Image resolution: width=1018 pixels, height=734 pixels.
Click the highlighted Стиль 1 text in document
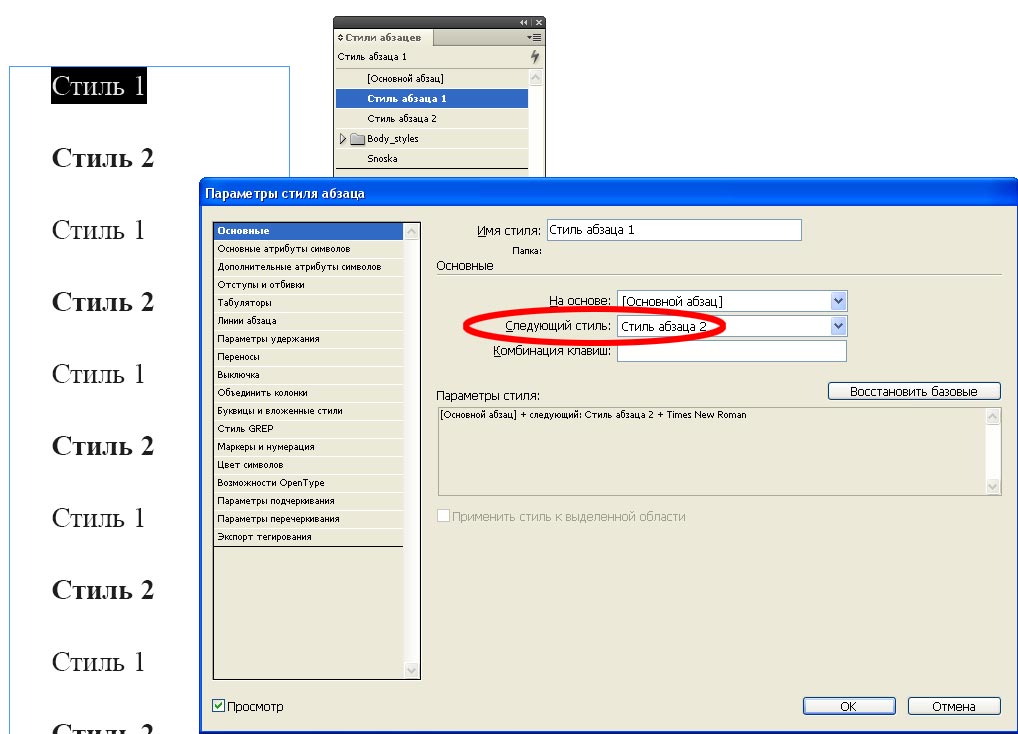tap(99, 86)
